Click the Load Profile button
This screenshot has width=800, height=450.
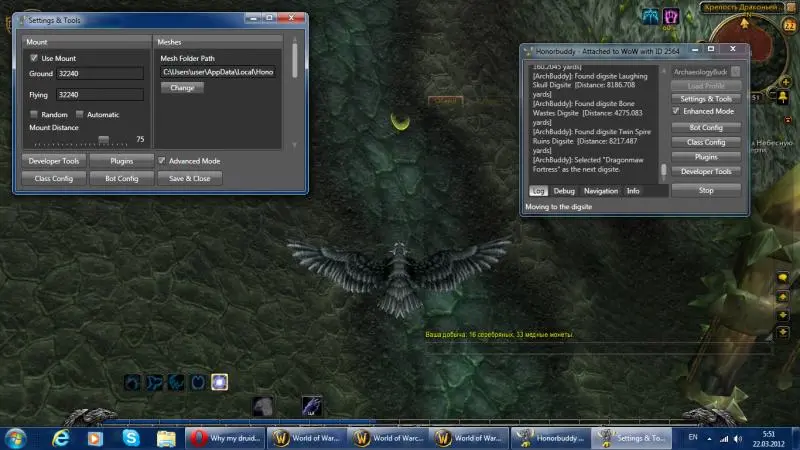pyautogui.click(x=706, y=86)
